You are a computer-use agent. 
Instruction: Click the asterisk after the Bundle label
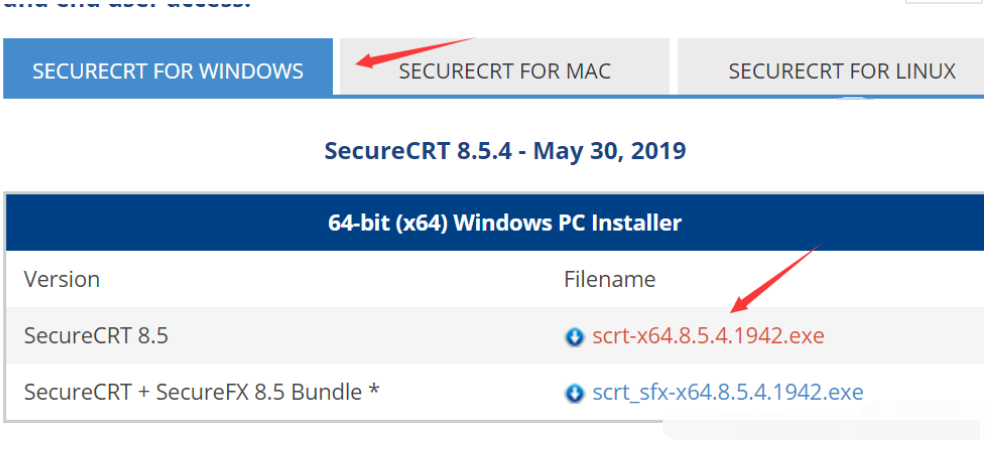(x=374, y=390)
